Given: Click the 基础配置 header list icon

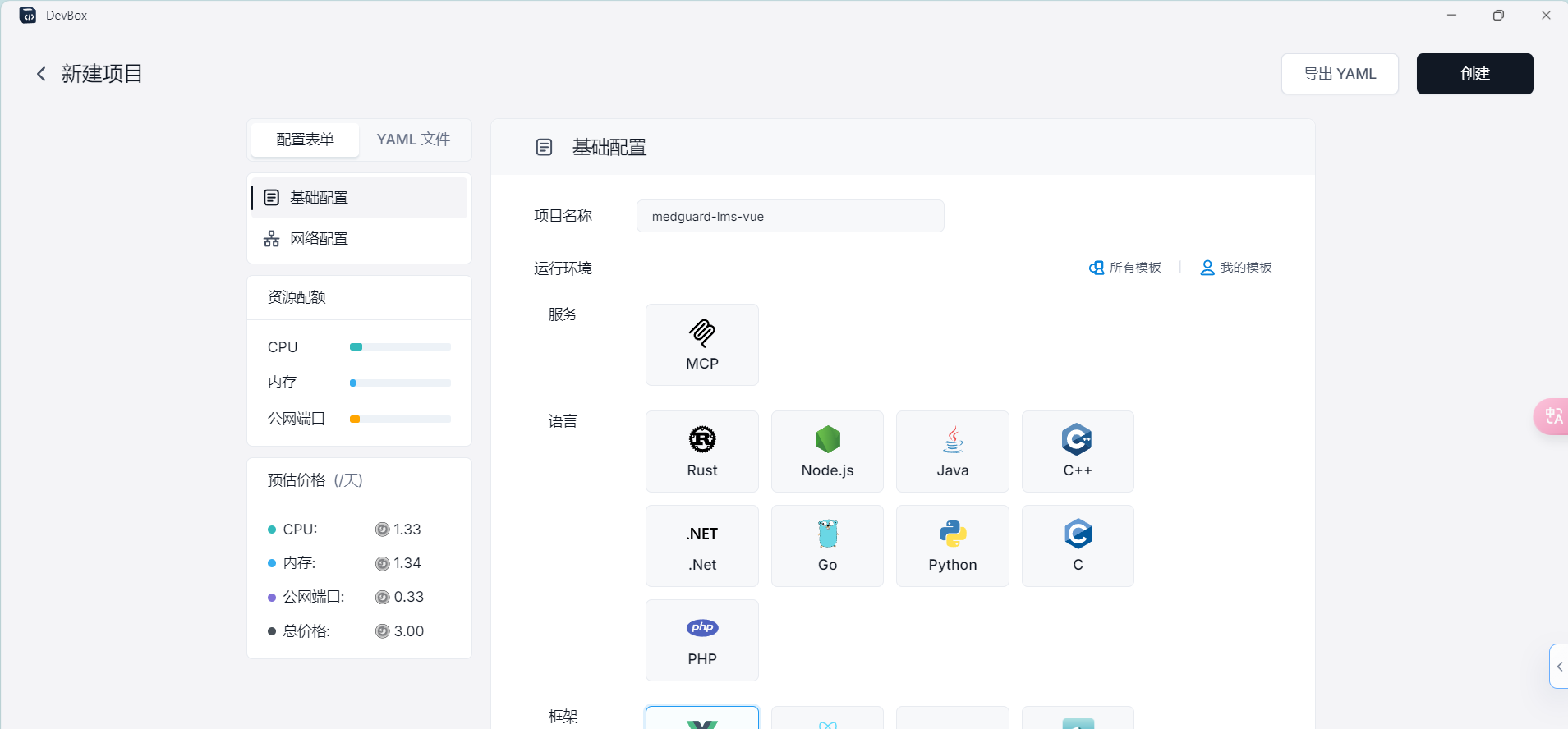Looking at the screenshot, I should [x=544, y=148].
